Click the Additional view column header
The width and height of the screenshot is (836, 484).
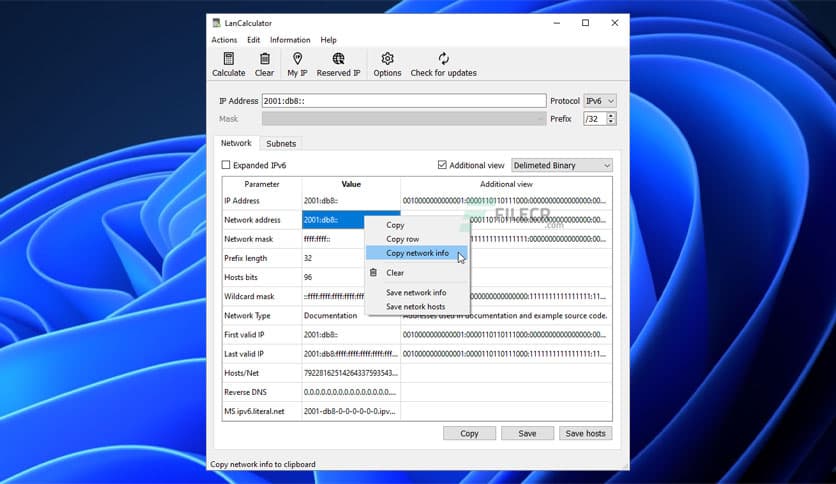(x=506, y=184)
